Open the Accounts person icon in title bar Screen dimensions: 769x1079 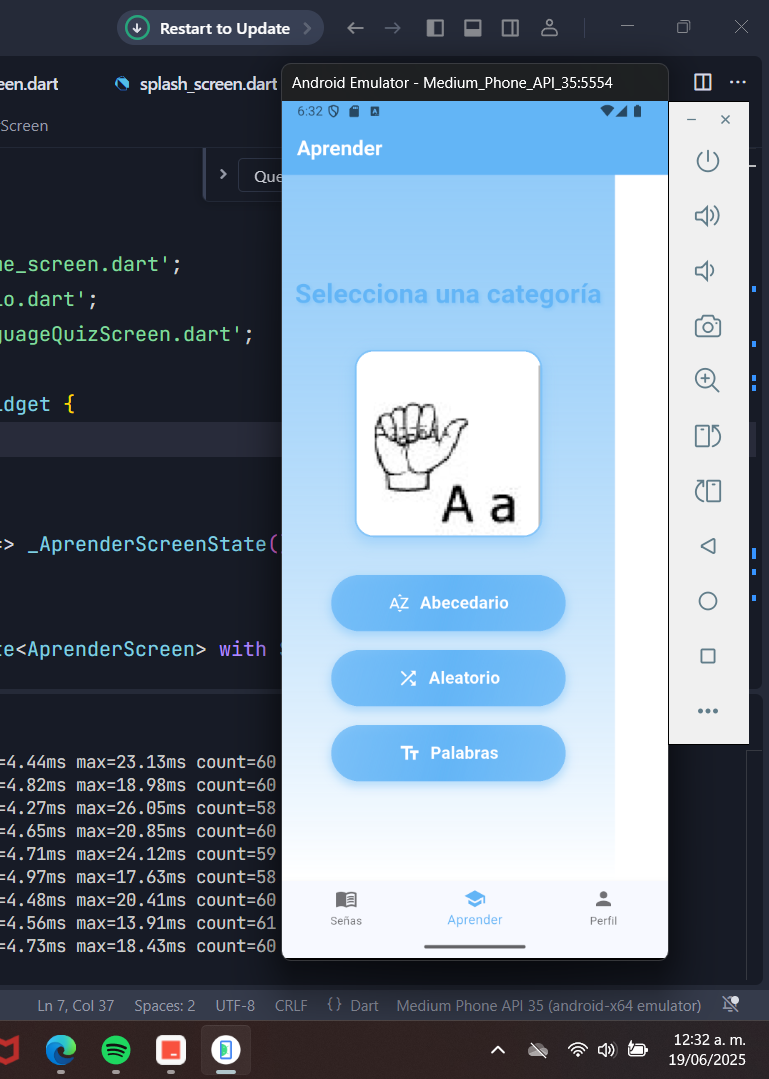pos(549,28)
